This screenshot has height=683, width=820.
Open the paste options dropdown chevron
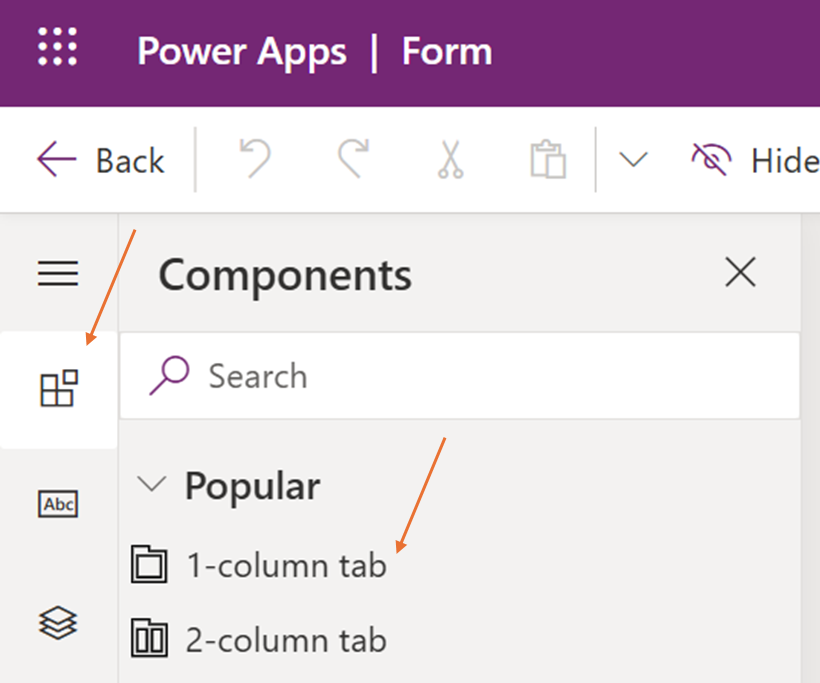633,160
